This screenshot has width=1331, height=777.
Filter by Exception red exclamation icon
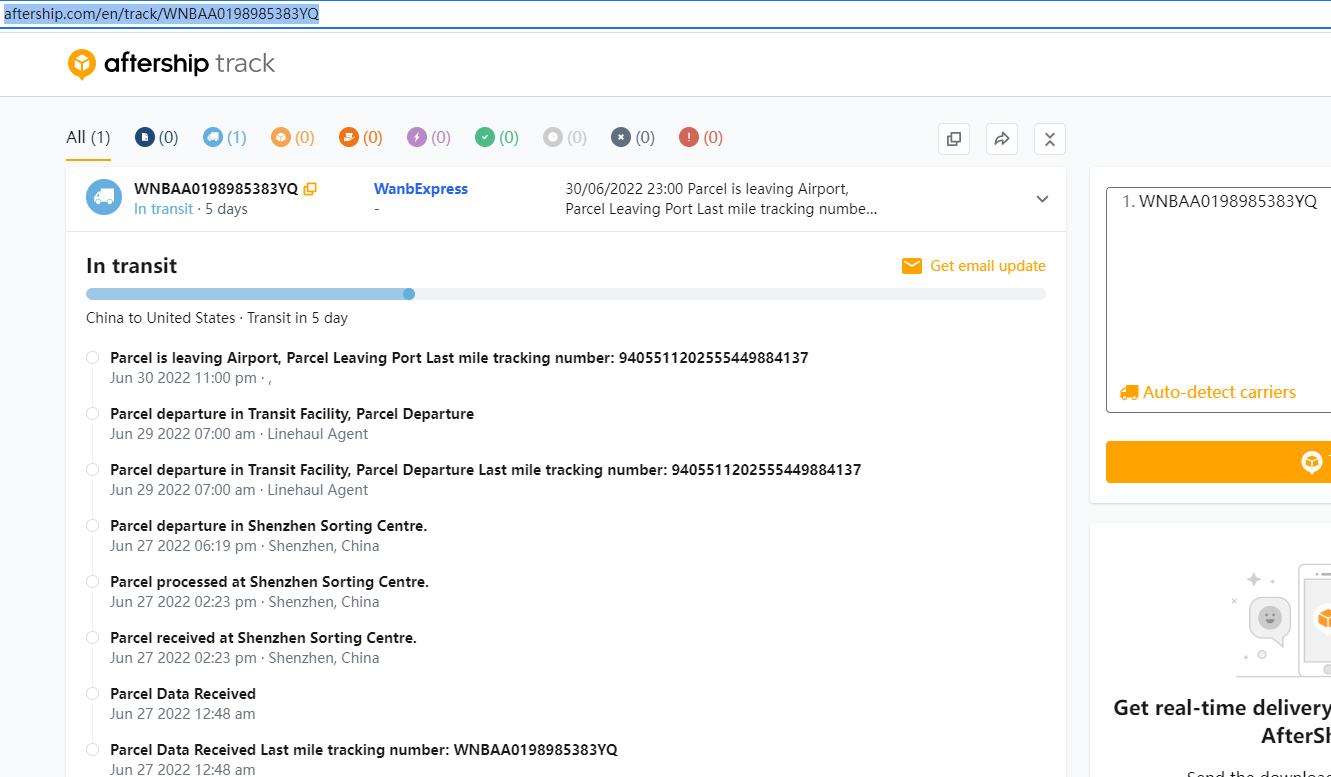689,137
